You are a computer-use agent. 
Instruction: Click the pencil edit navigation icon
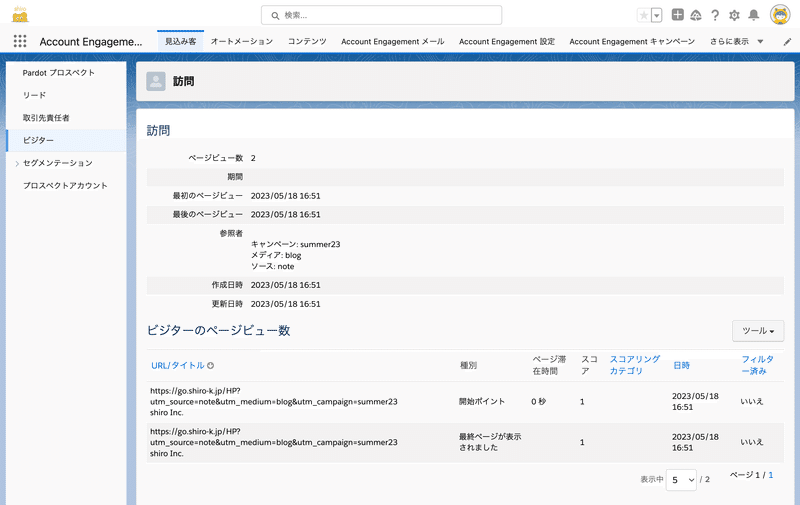(x=787, y=42)
